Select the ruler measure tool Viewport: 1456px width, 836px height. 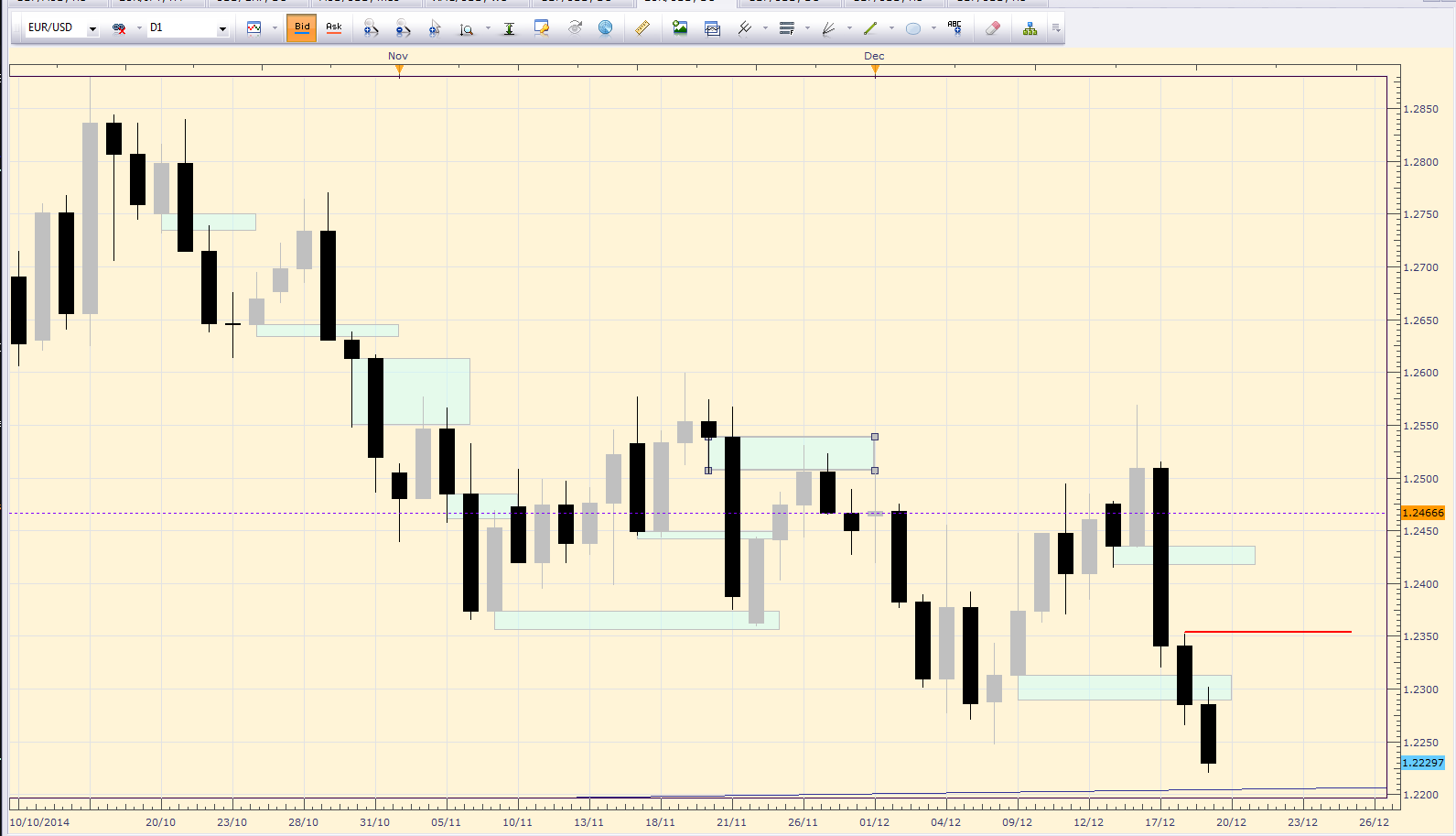642,28
